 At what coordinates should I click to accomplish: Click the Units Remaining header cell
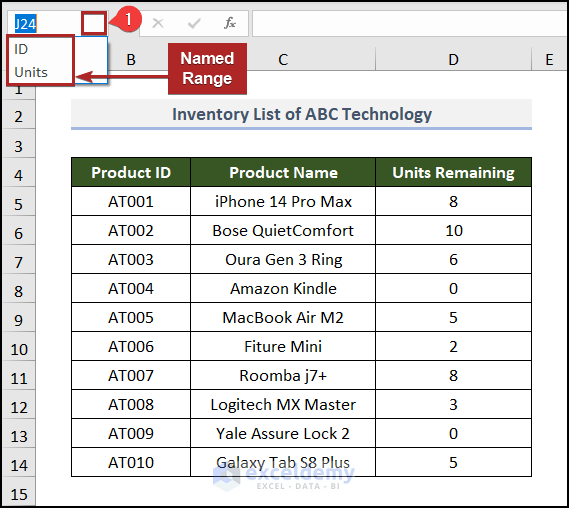click(x=453, y=172)
